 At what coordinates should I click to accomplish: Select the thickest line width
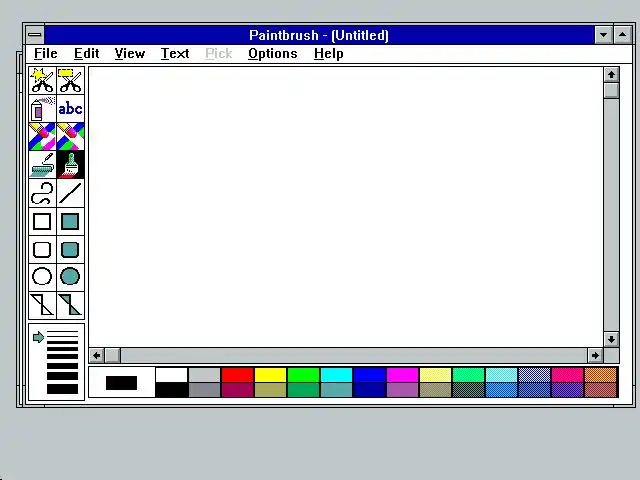coord(62,389)
